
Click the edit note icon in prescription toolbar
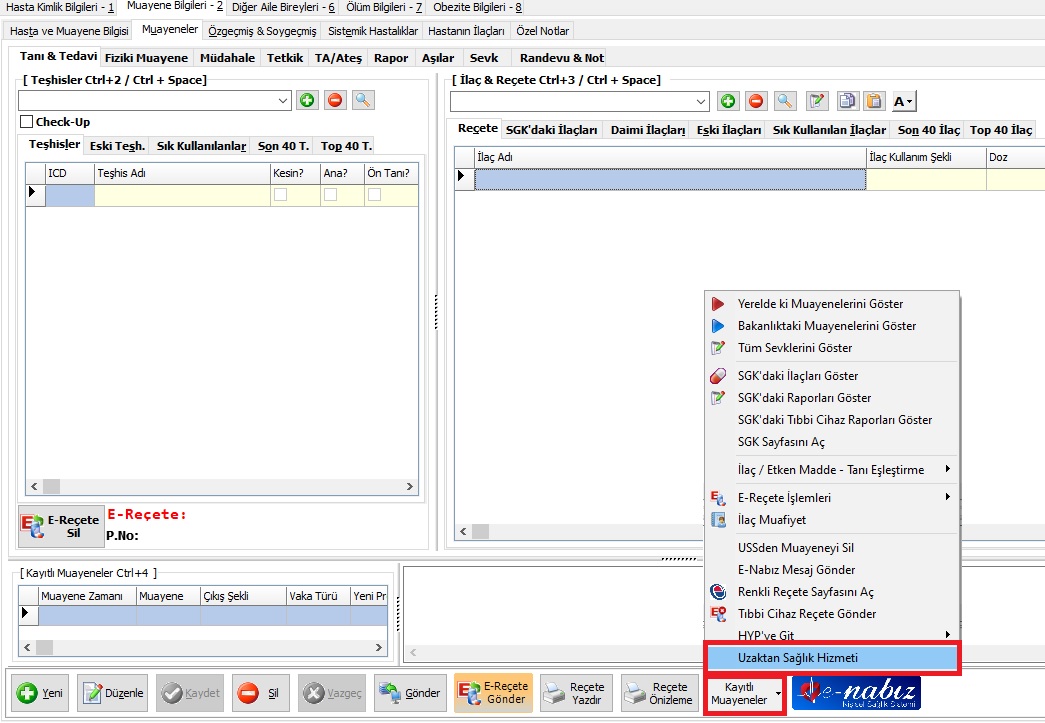click(818, 101)
